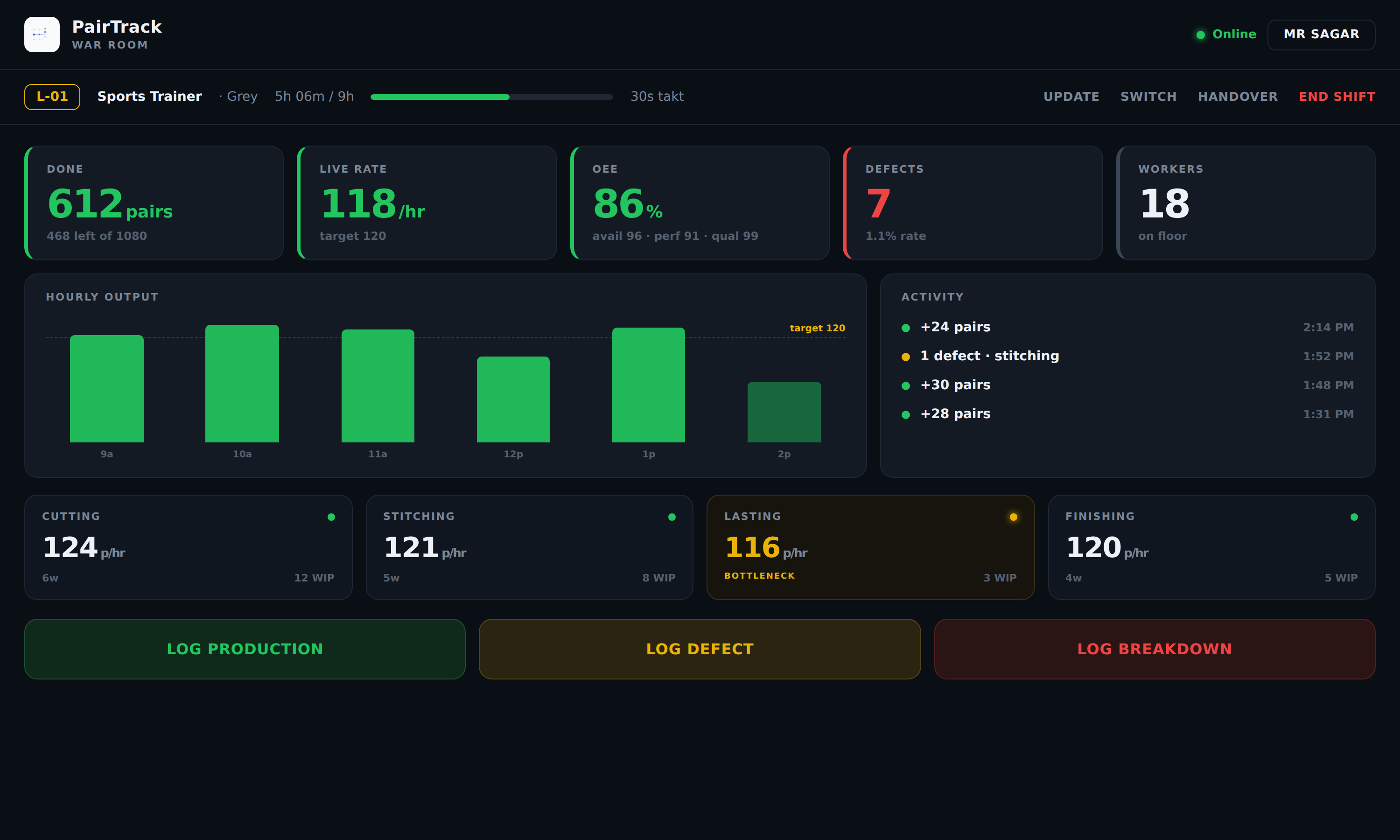The image size is (1400, 840).
Task: Click the LOG PRODUCTION button
Action: coord(245,649)
